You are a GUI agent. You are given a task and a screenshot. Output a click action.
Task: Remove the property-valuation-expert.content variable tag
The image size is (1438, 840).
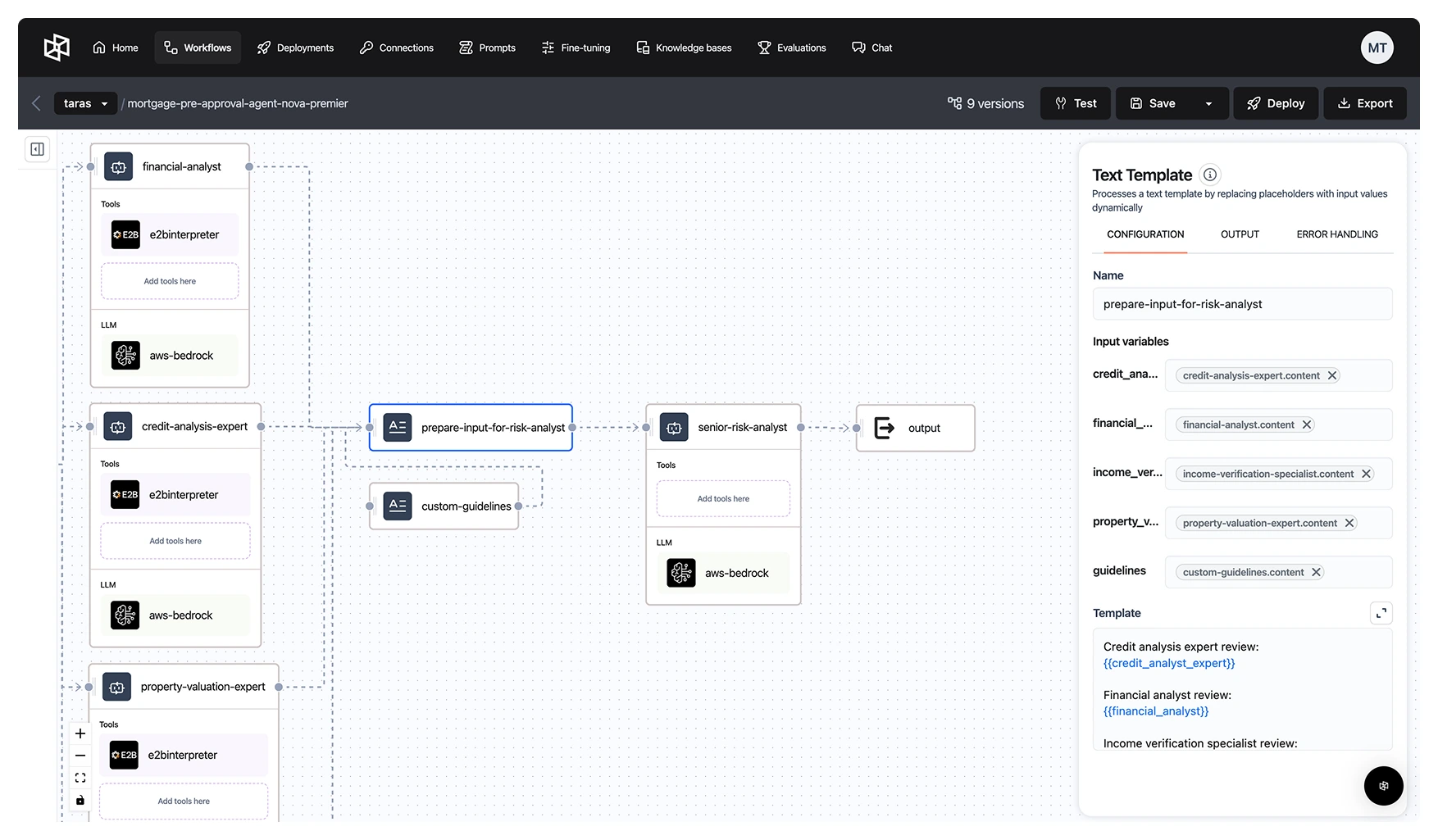pos(1349,523)
